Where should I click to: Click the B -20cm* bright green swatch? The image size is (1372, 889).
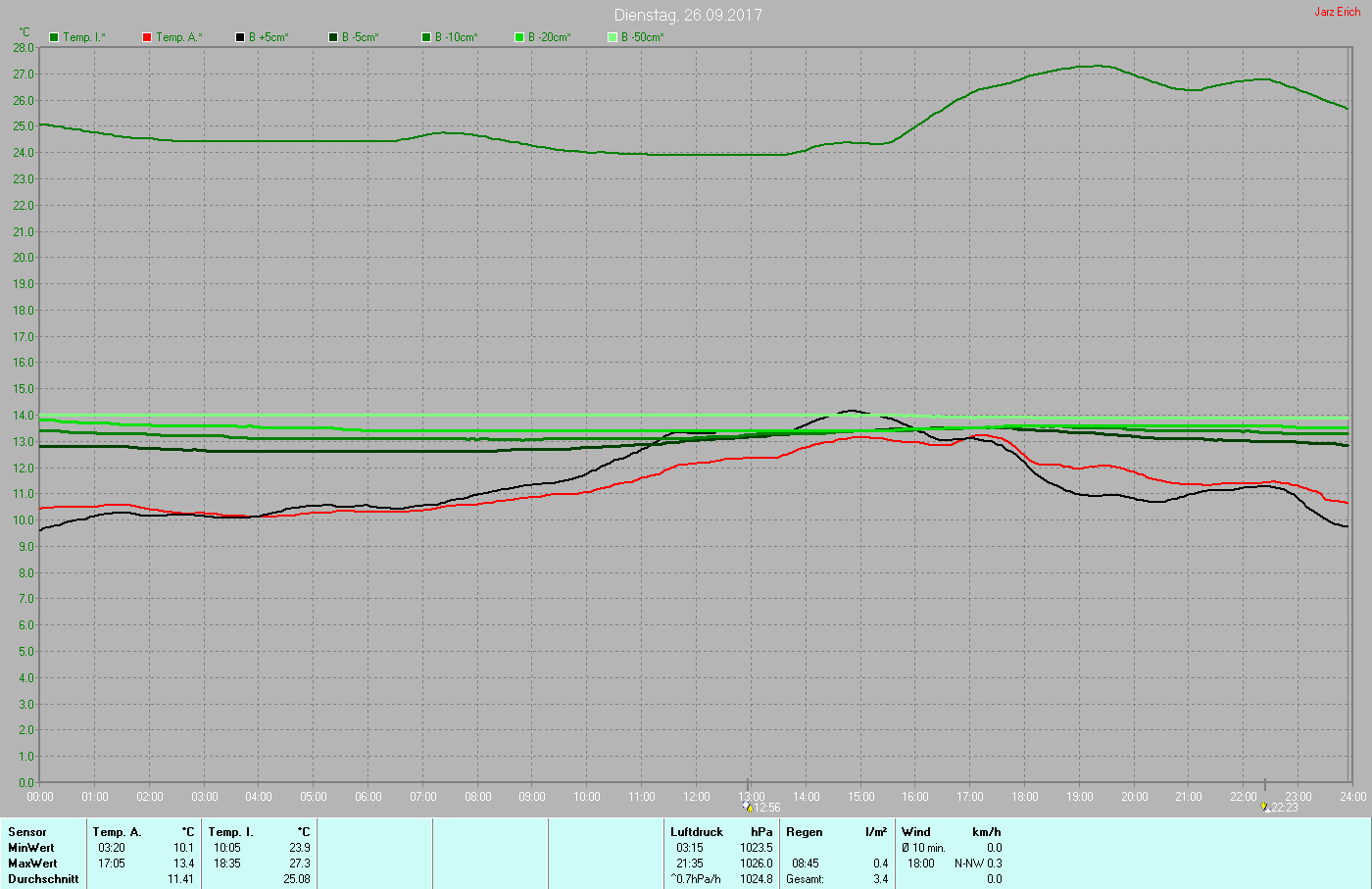[519, 37]
